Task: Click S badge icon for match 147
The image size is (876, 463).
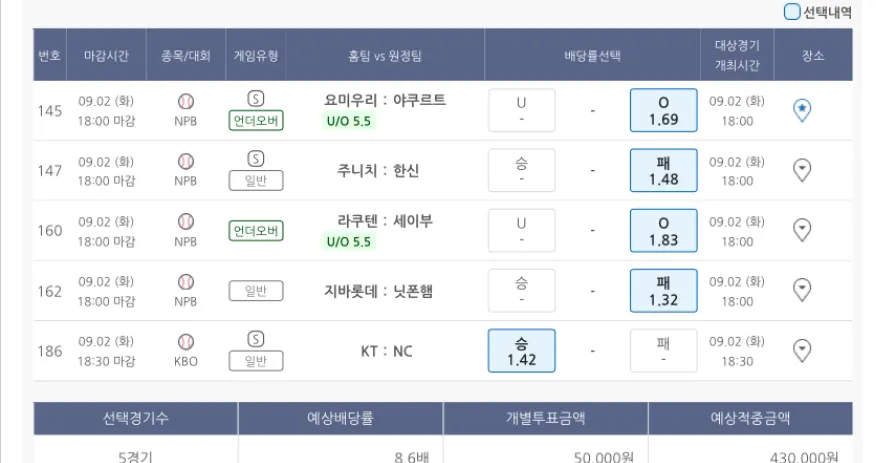Action: click(x=256, y=159)
